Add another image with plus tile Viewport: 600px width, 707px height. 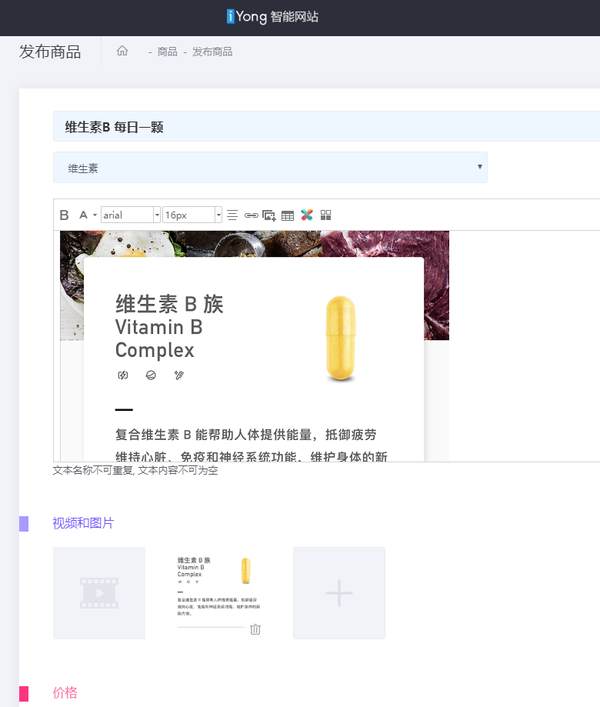point(339,593)
